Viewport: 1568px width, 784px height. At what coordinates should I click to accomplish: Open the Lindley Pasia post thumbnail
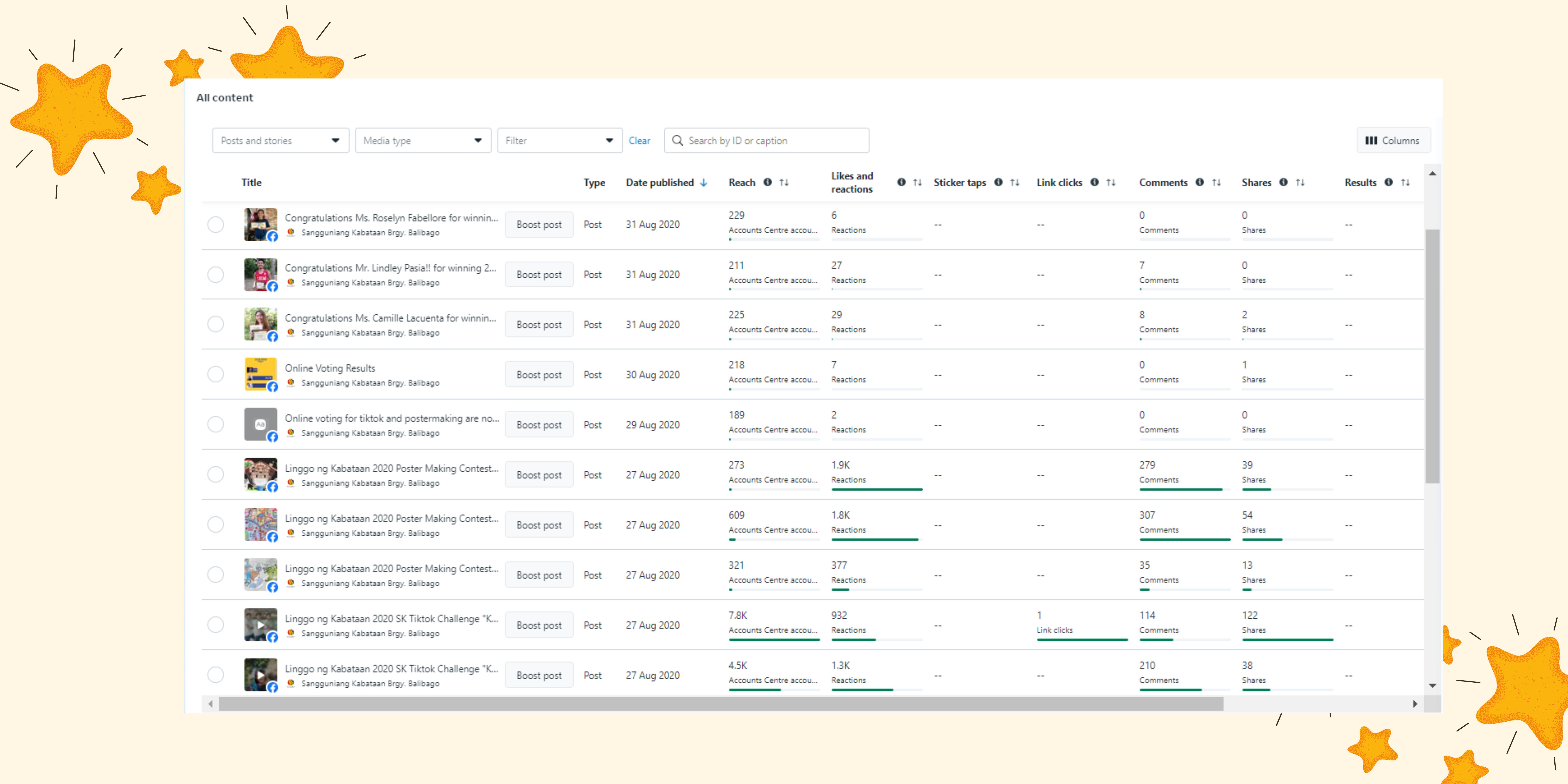[x=260, y=274]
